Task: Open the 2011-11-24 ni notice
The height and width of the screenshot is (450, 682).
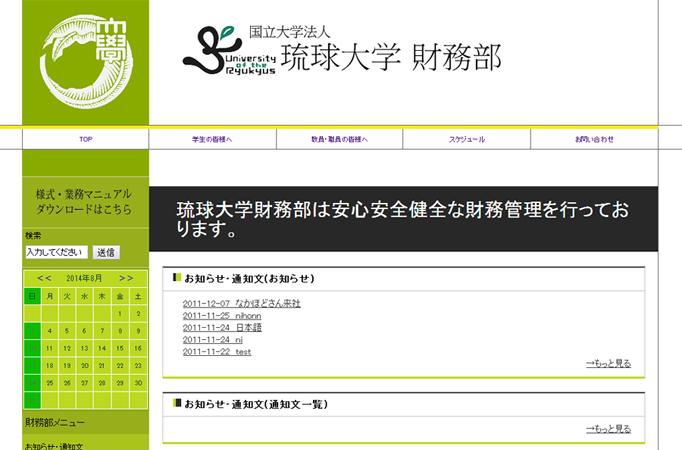Action: coord(213,340)
